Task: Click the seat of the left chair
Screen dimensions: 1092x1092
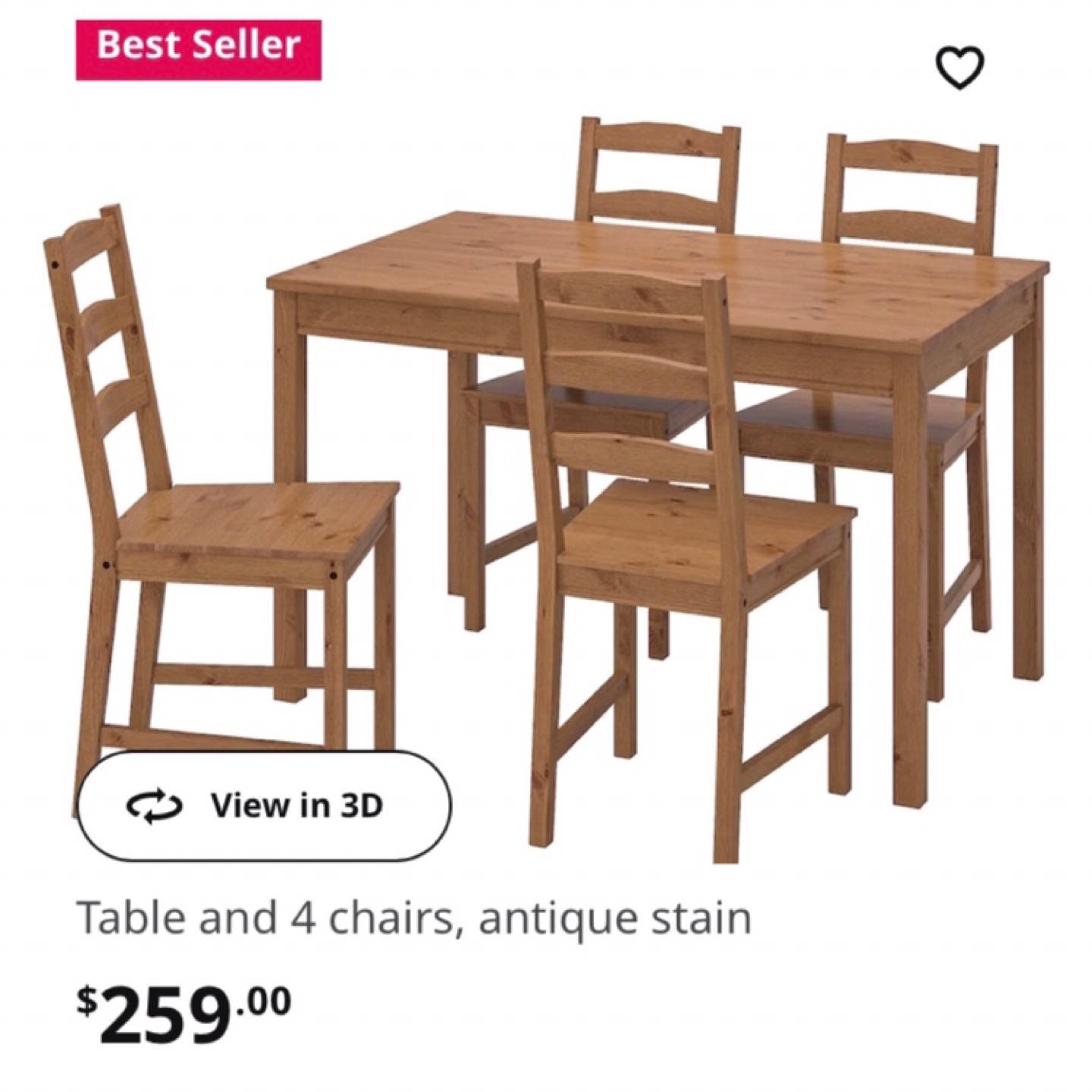Action: [258, 519]
